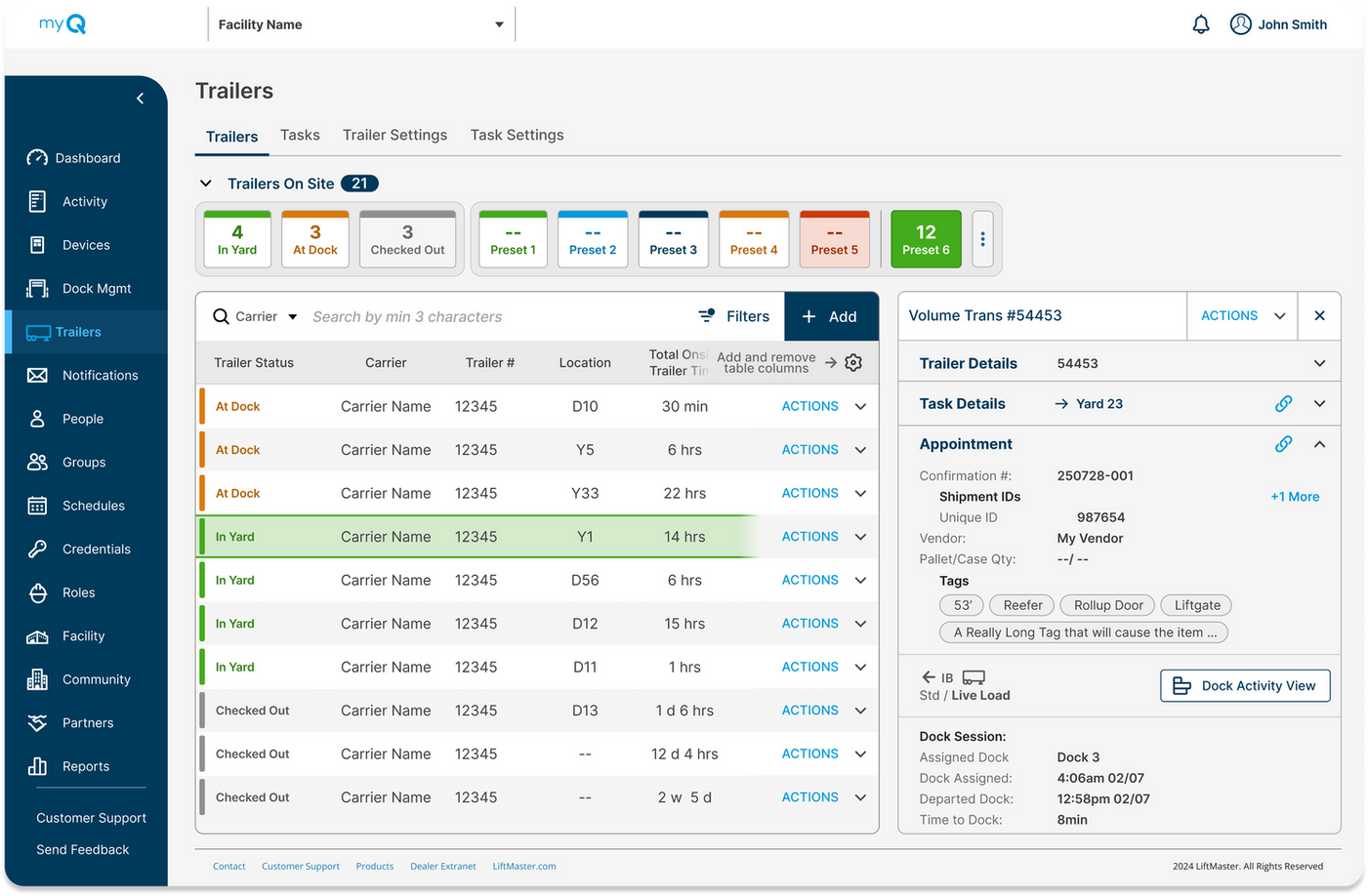
Task: Close the Volume Trans #54453 panel
Action: point(1319,315)
